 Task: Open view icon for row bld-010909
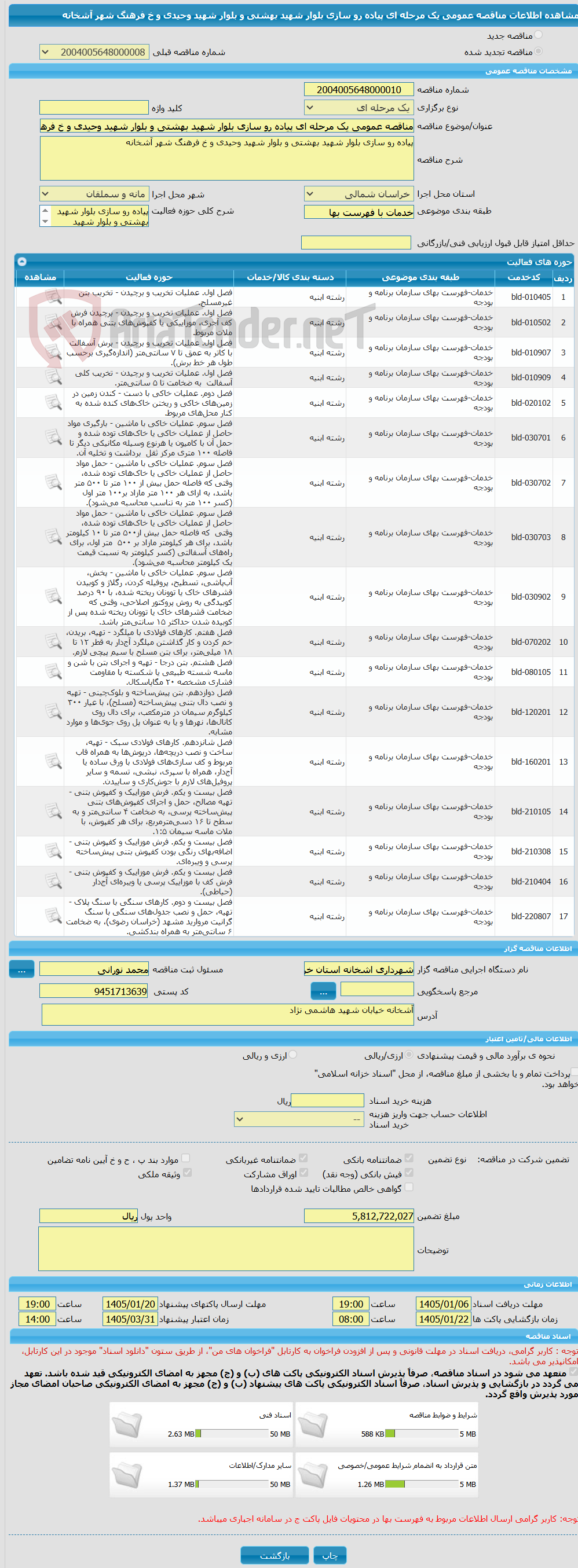pyautogui.click(x=54, y=377)
